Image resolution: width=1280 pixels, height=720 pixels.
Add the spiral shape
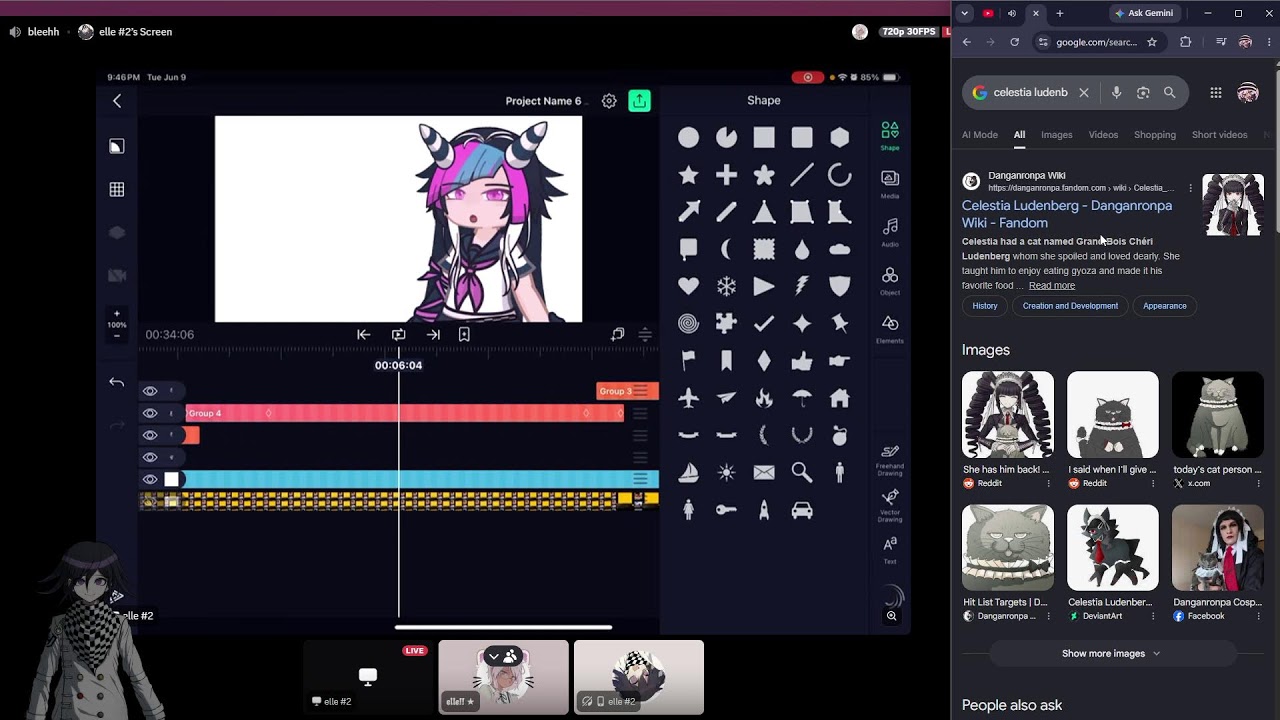pyautogui.click(x=688, y=323)
